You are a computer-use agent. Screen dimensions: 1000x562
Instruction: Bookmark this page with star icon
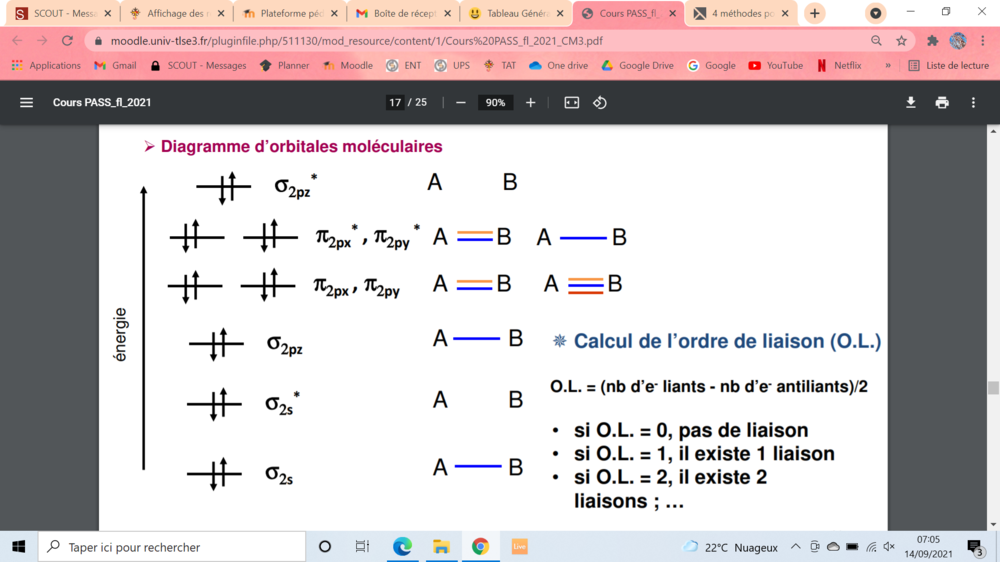click(901, 41)
